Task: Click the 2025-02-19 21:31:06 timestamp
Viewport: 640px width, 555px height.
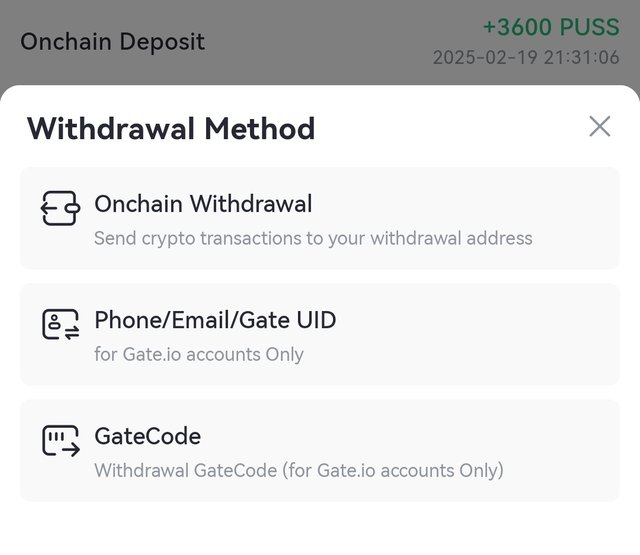Action: (x=526, y=58)
